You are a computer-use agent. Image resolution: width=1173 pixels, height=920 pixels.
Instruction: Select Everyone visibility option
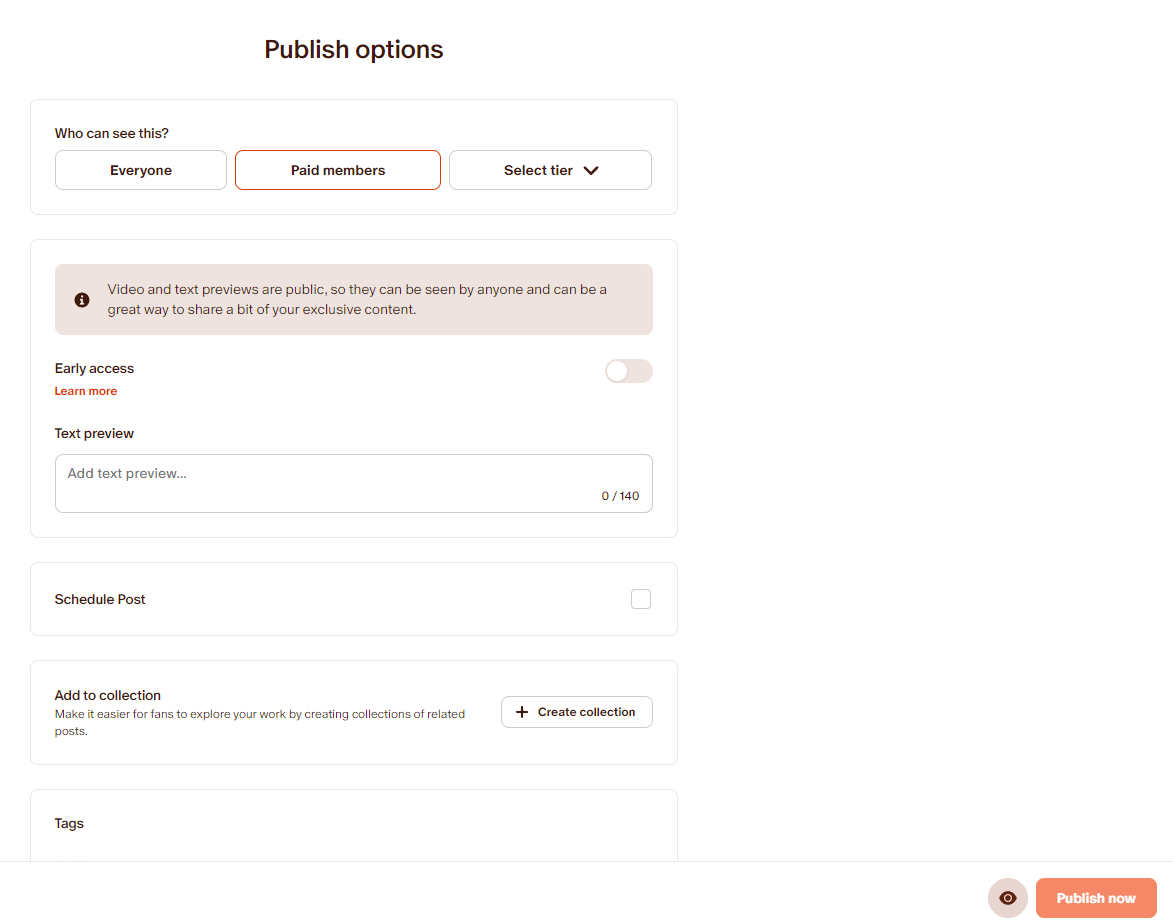[141, 170]
